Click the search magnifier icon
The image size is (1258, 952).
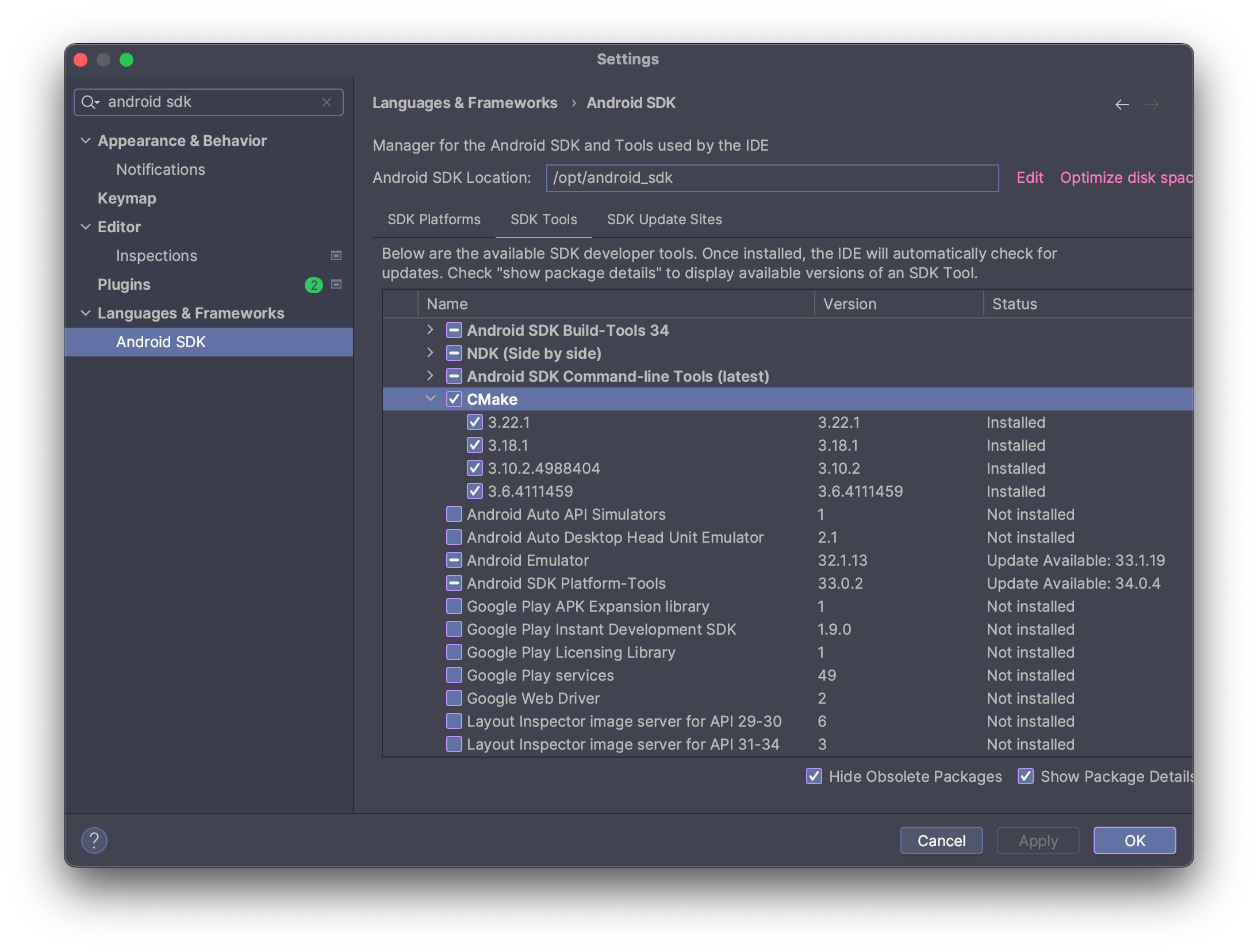pos(90,102)
